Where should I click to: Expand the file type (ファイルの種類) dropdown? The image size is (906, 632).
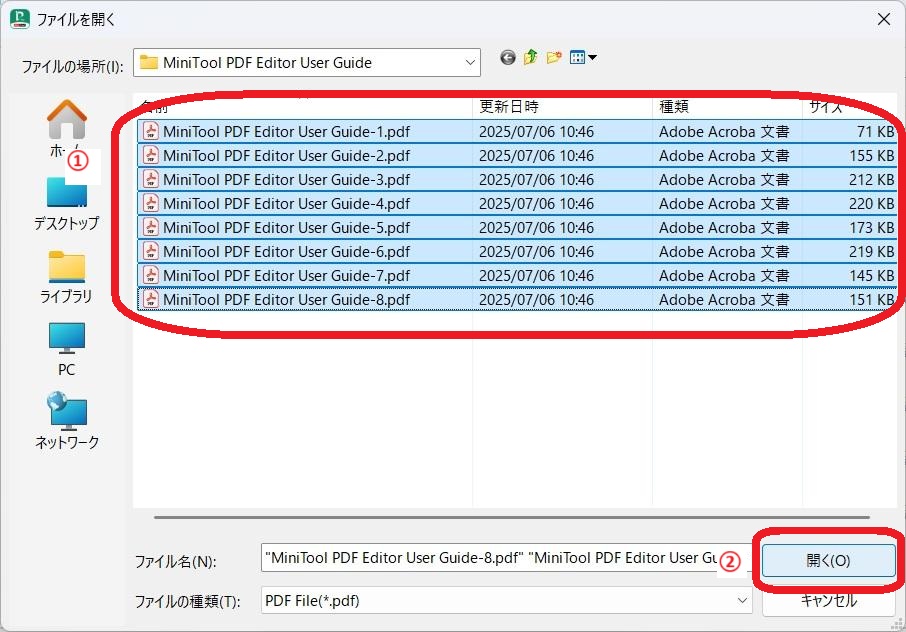point(742,601)
